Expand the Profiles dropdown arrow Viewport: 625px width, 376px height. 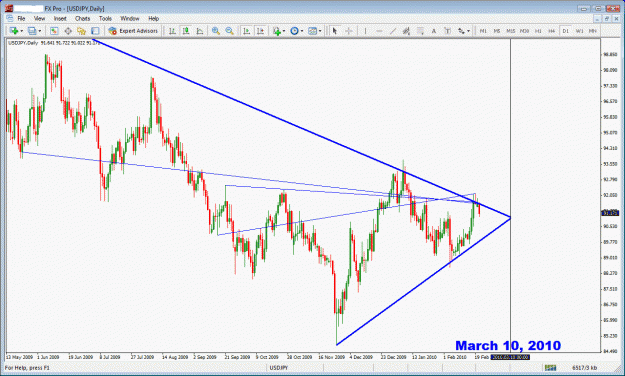point(39,31)
